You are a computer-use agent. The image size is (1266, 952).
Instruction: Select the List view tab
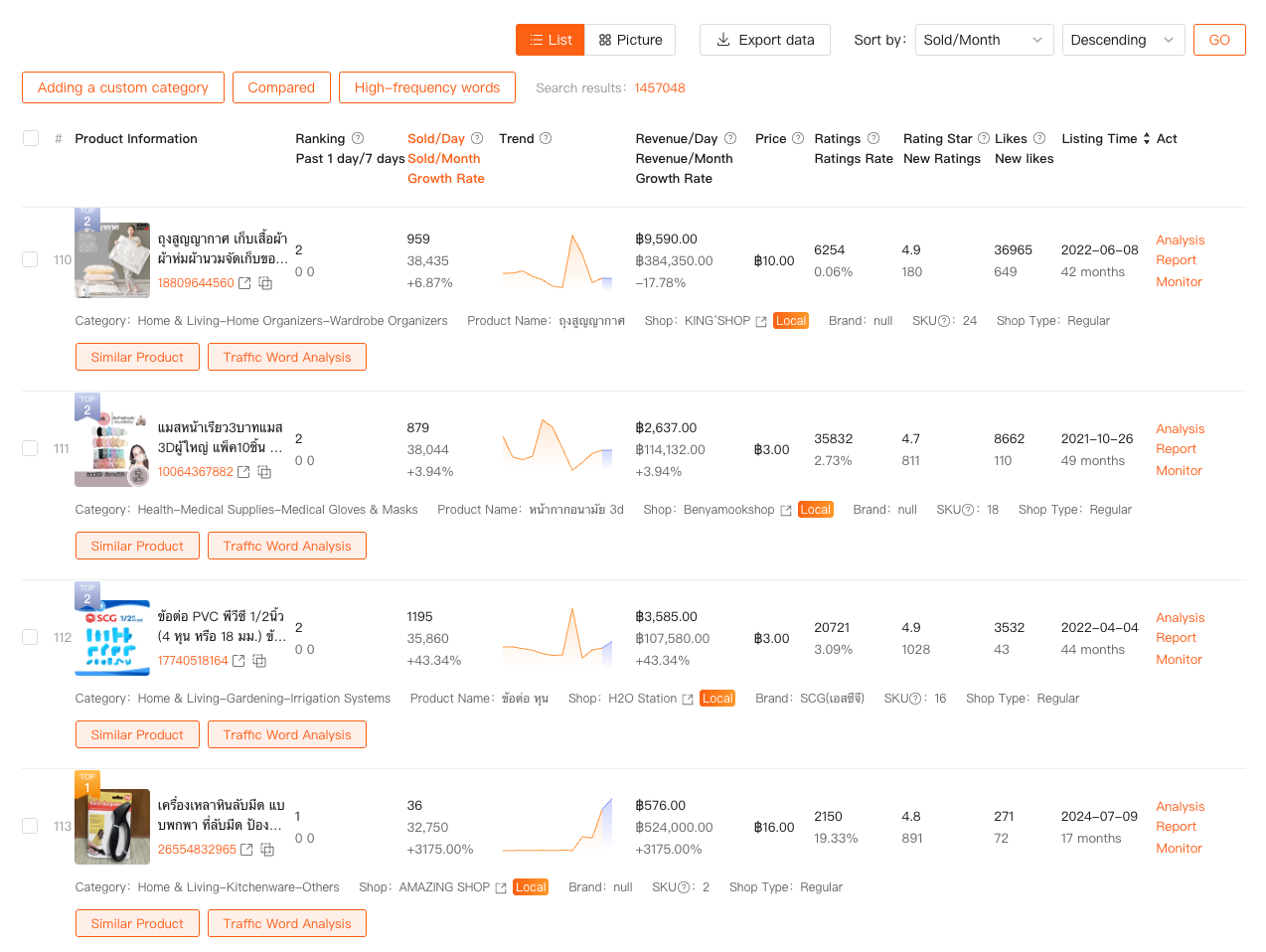tap(551, 40)
